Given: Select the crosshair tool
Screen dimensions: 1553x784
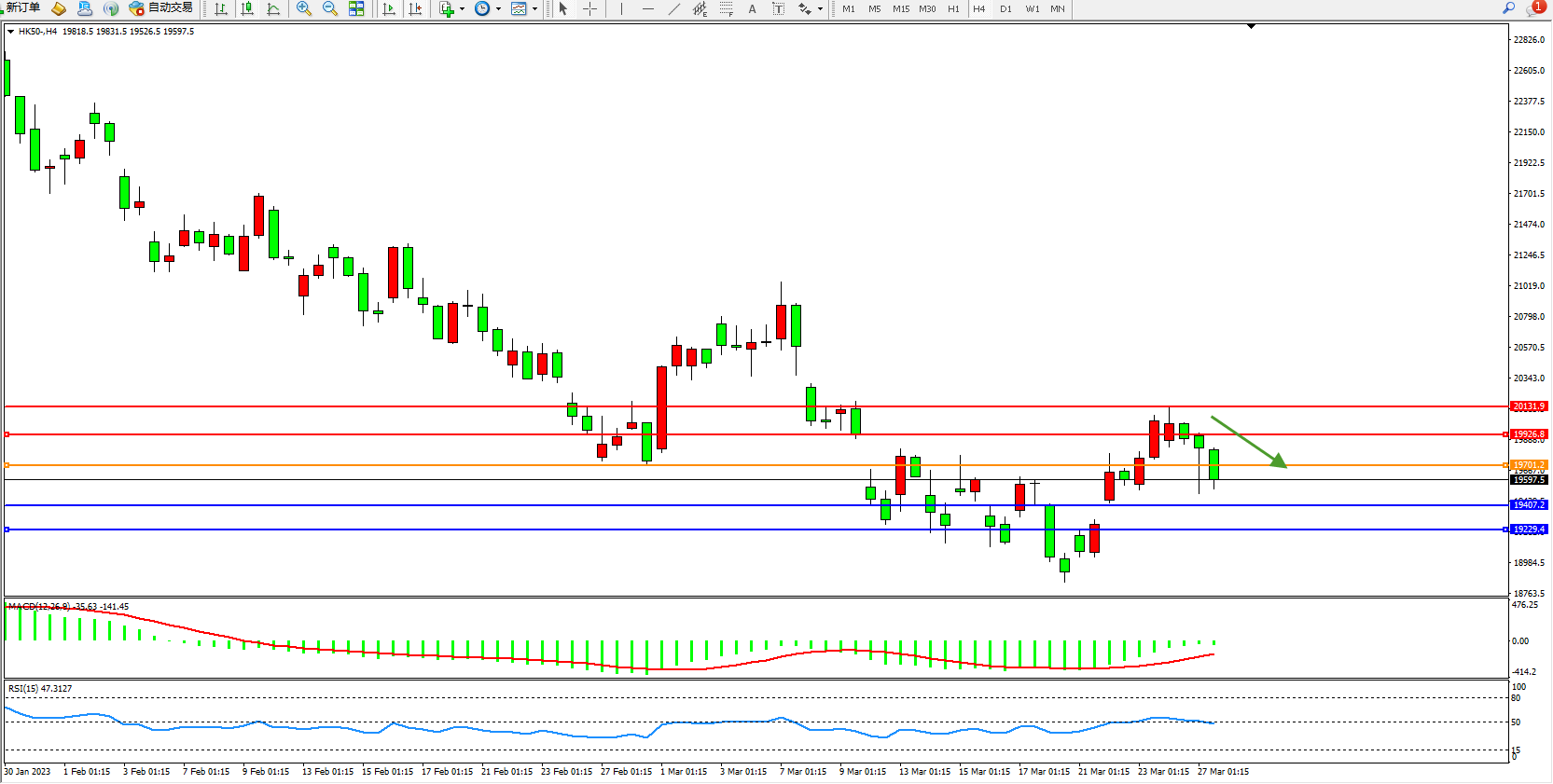Looking at the screenshot, I should click(590, 8).
